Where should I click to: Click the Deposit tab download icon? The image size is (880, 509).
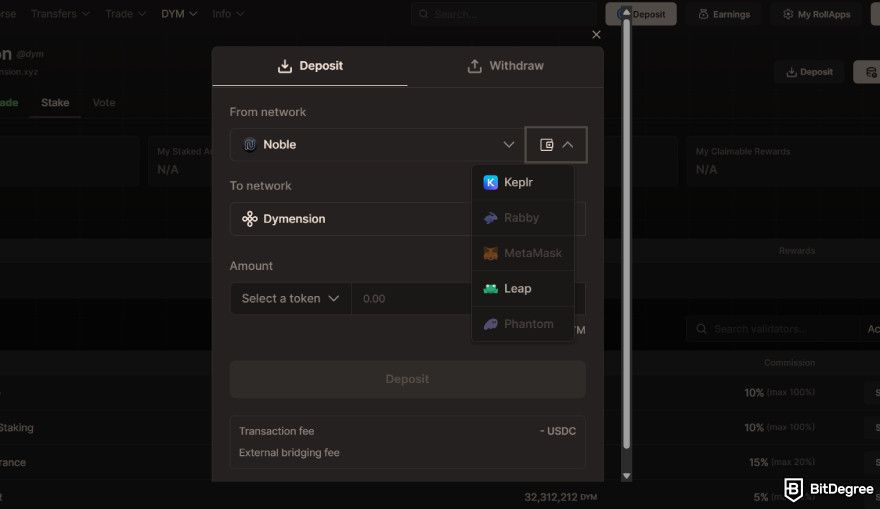tap(285, 66)
